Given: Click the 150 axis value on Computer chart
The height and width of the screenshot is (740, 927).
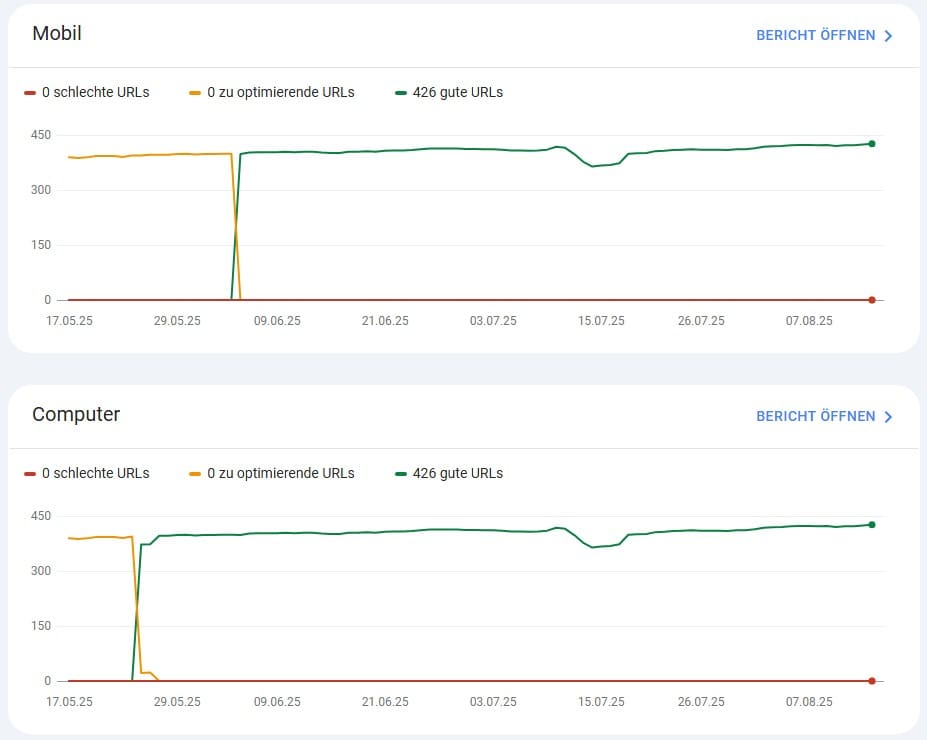Looking at the screenshot, I should tap(40, 626).
